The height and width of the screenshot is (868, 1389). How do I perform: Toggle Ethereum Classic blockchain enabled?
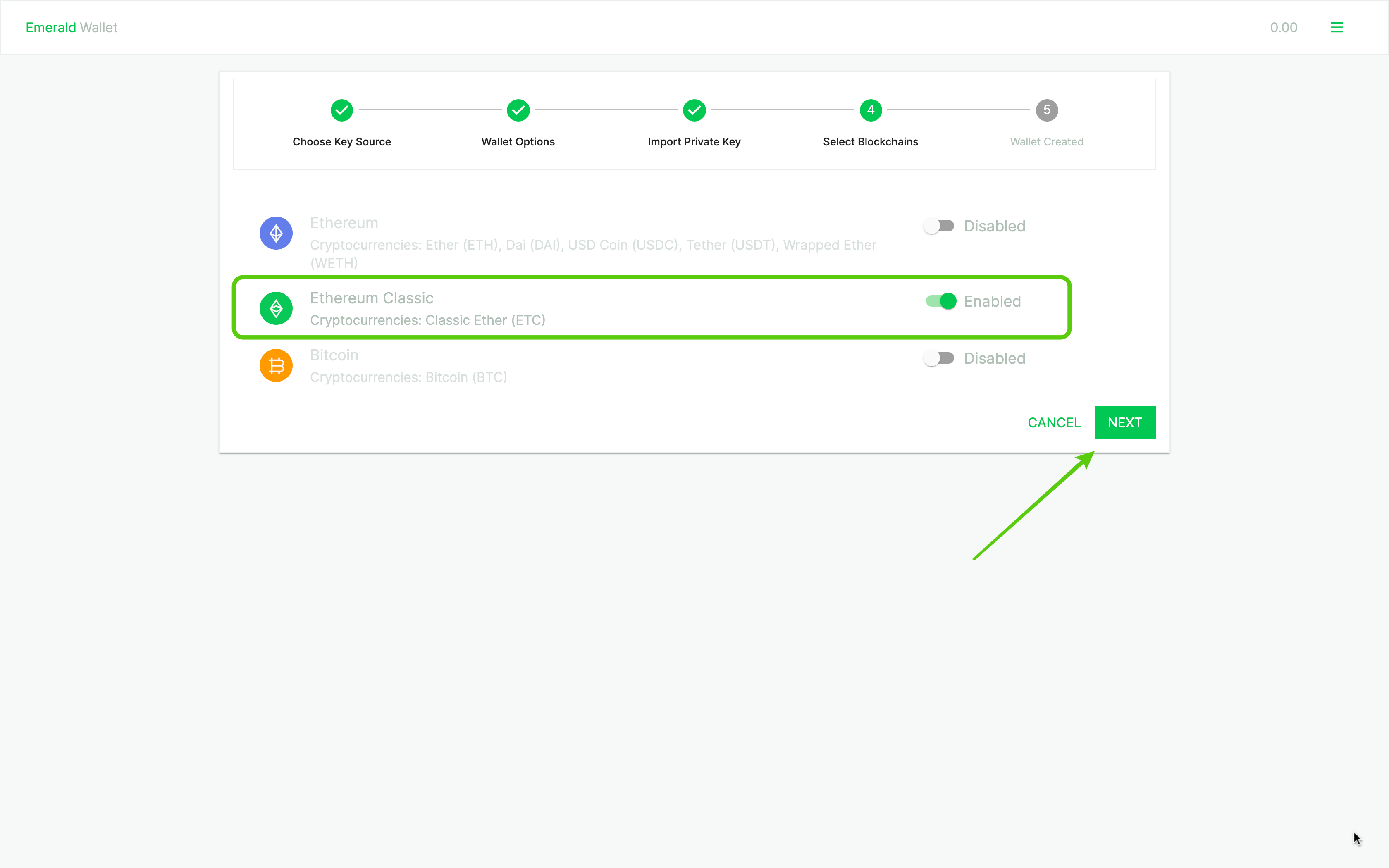tap(940, 301)
